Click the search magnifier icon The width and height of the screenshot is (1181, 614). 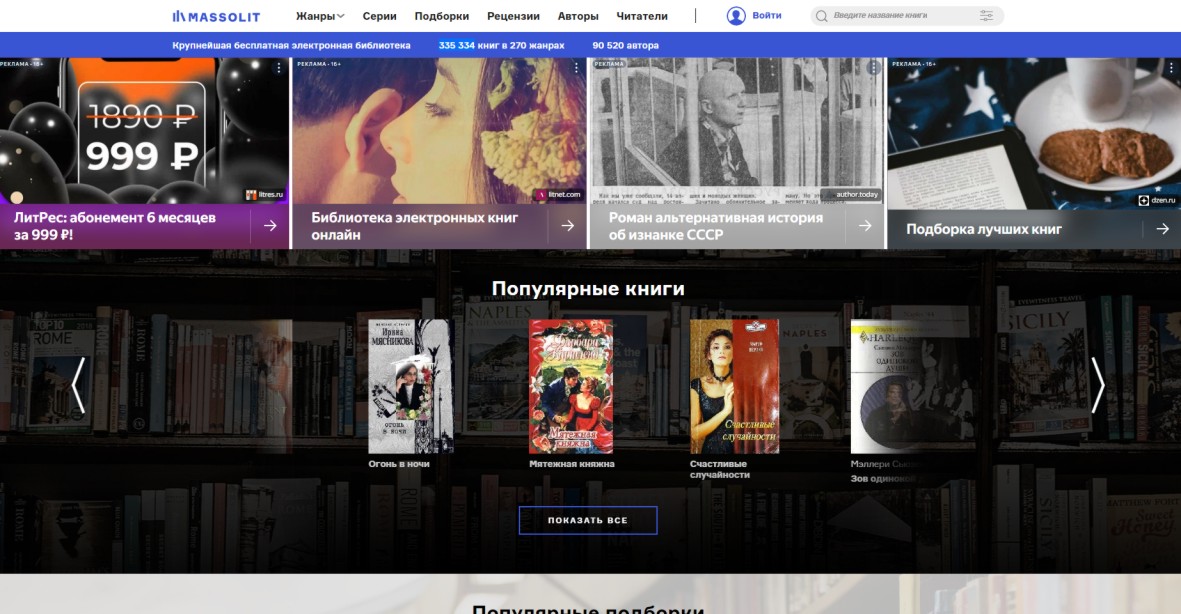[x=821, y=16]
